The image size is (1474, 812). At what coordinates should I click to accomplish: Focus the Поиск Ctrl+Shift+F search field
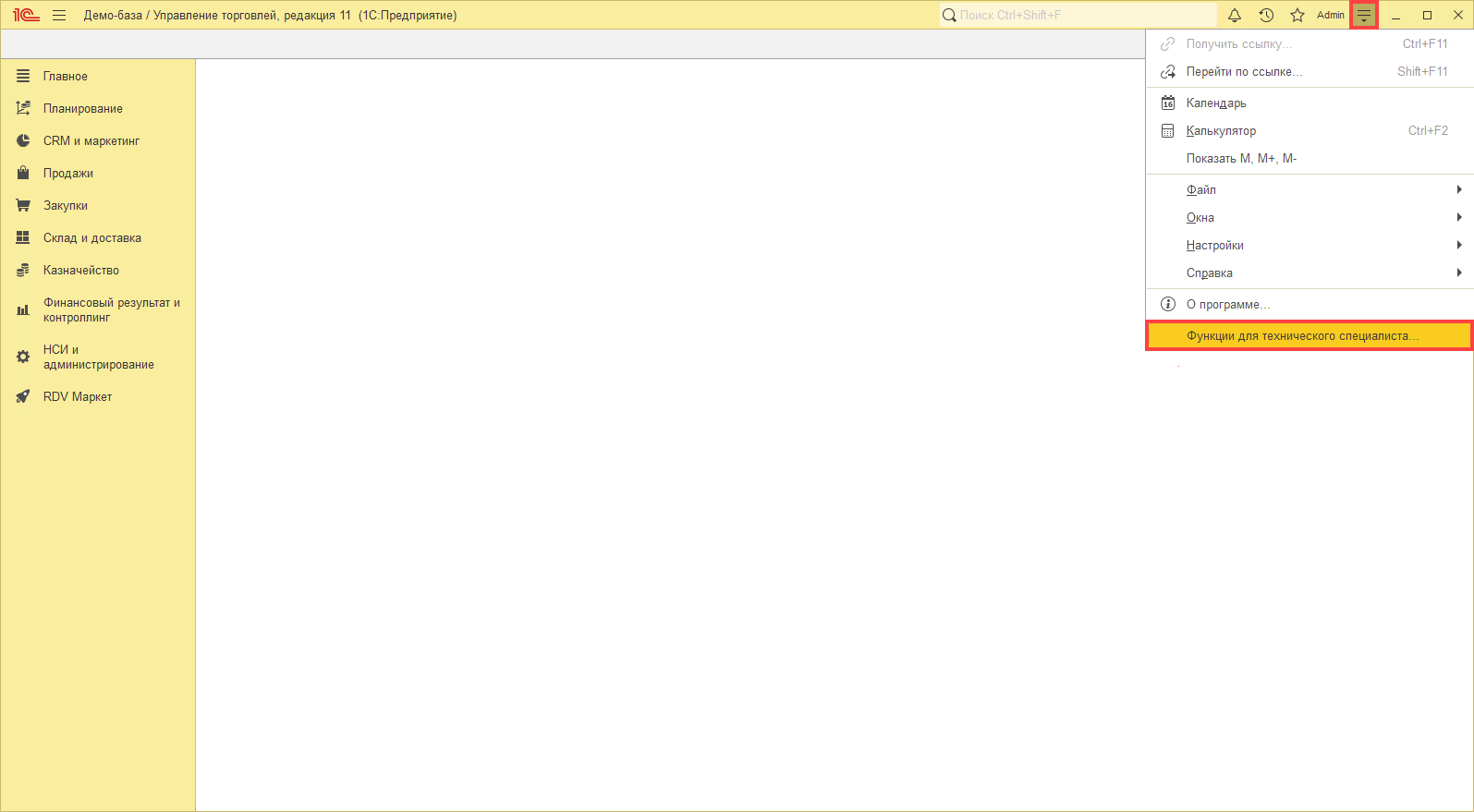coord(1078,15)
